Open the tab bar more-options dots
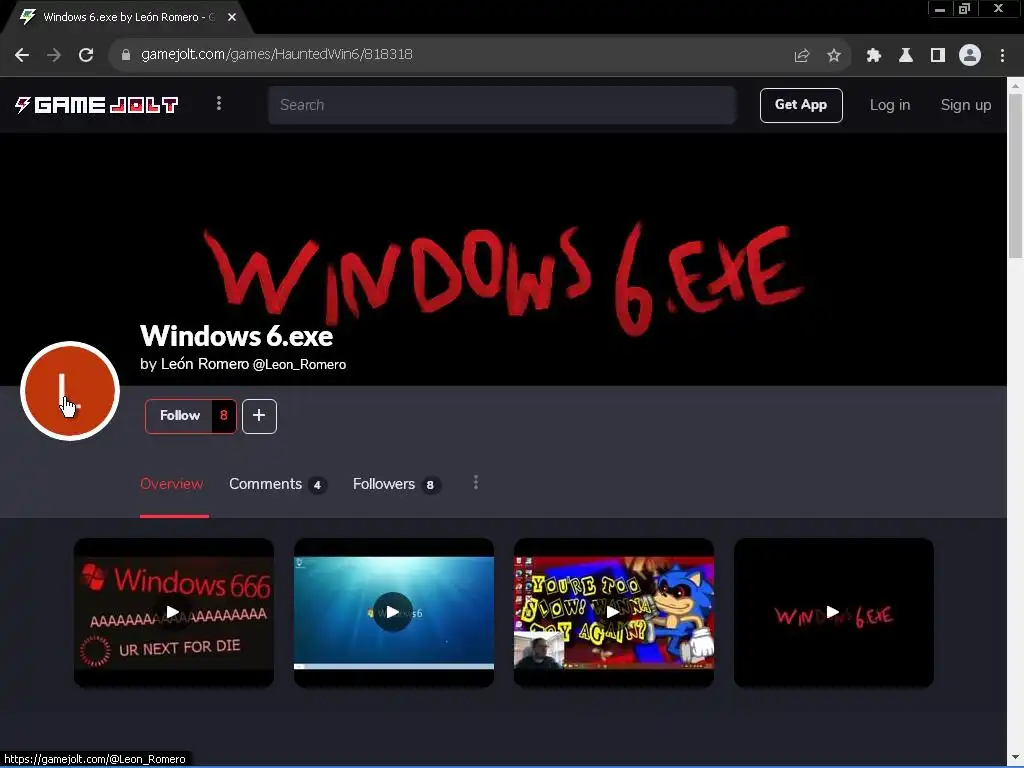Viewport: 1024px width, 768px height. 475,482
